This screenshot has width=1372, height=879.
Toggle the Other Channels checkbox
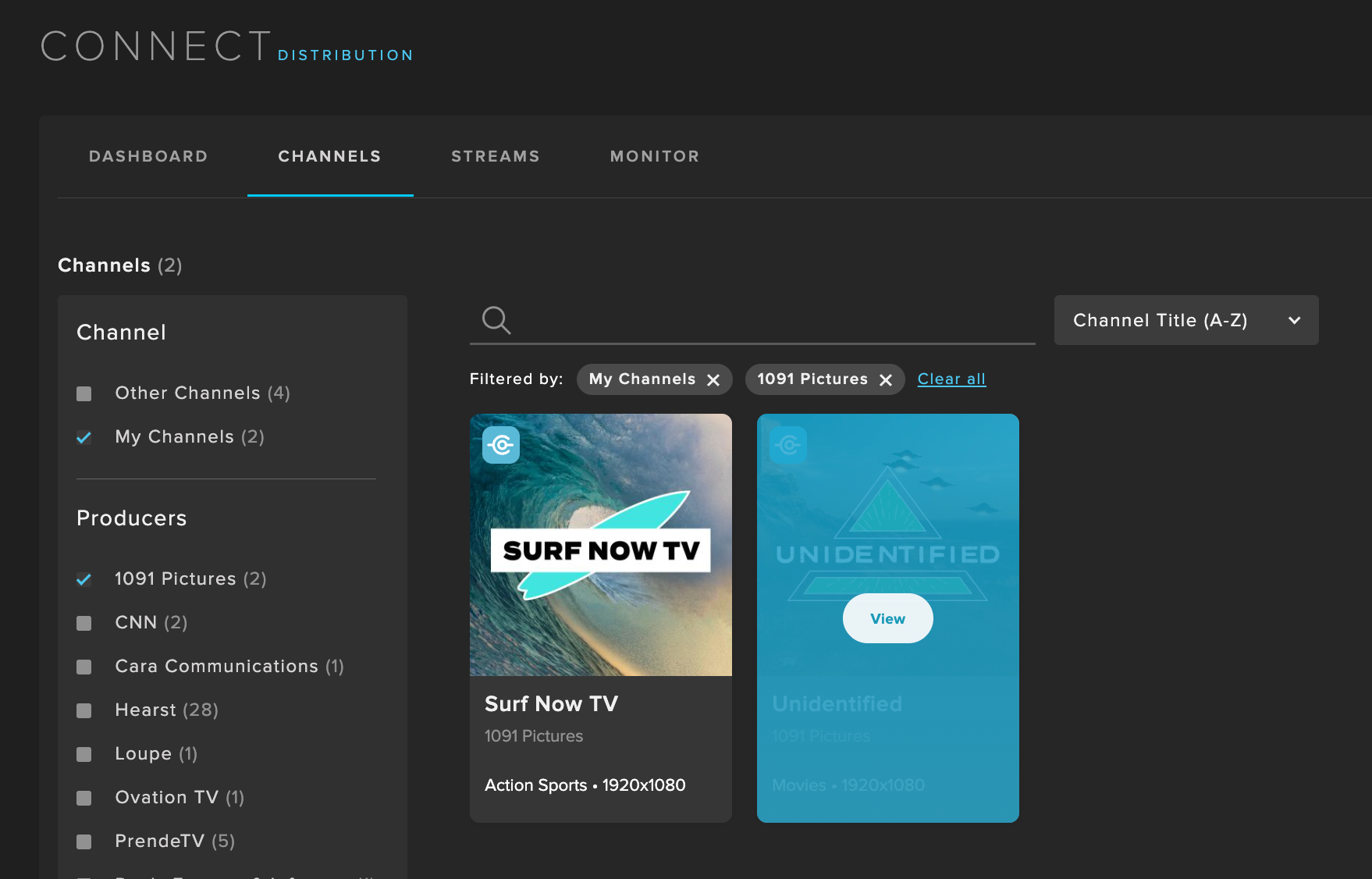coord(84,393)
